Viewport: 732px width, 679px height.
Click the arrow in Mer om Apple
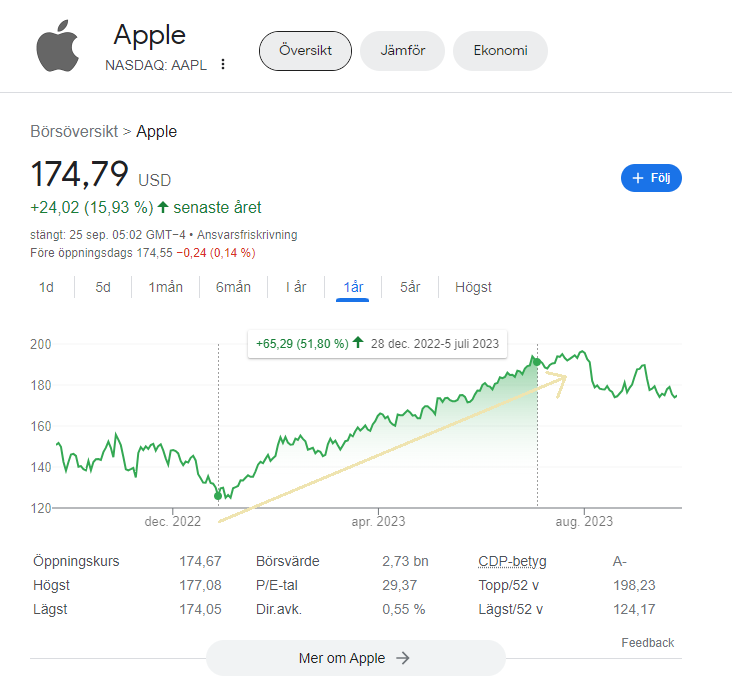click(x=403, y=658)
